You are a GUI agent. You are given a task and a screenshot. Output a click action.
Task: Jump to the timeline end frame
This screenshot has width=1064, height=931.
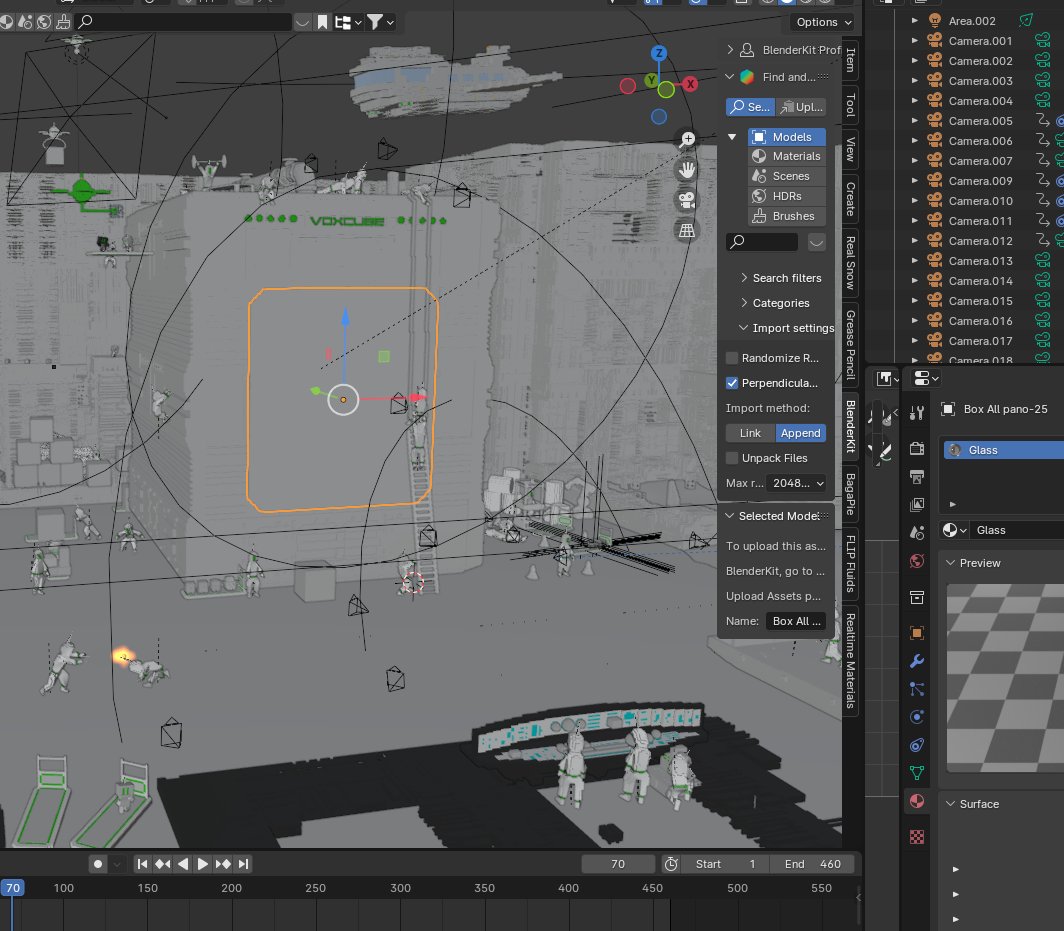coord(244,864)
